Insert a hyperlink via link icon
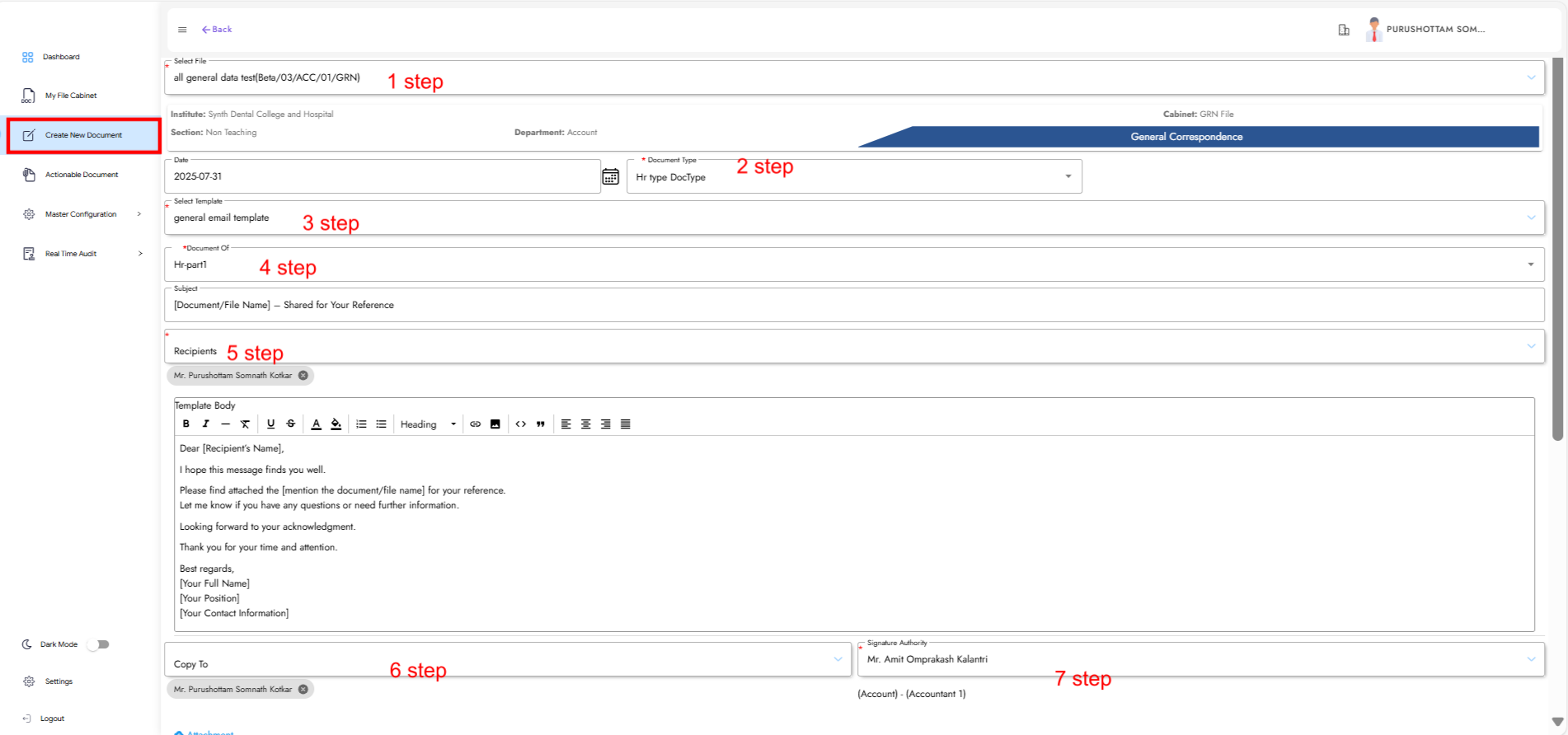Screen dimensions: 1568x735 pos(476,424)
